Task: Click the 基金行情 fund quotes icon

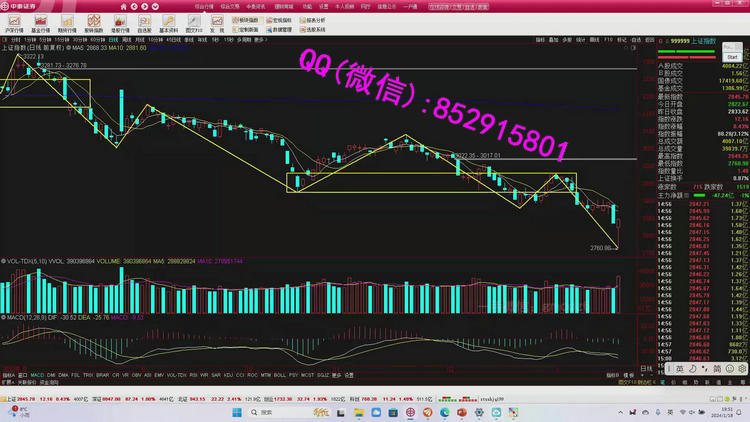Action: (x=40, y=24)
